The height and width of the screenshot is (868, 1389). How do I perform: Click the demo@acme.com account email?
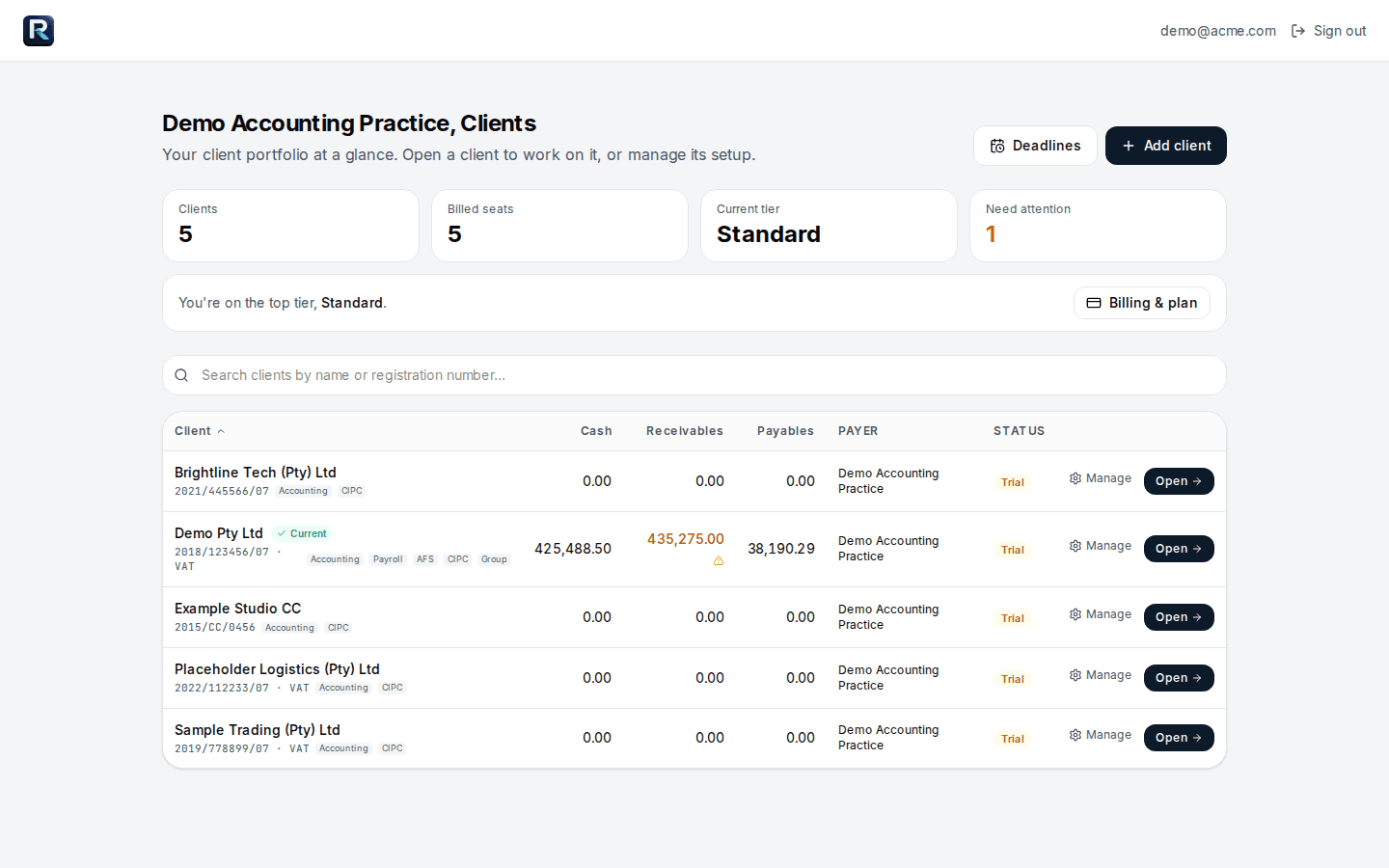pos(1218,31)
